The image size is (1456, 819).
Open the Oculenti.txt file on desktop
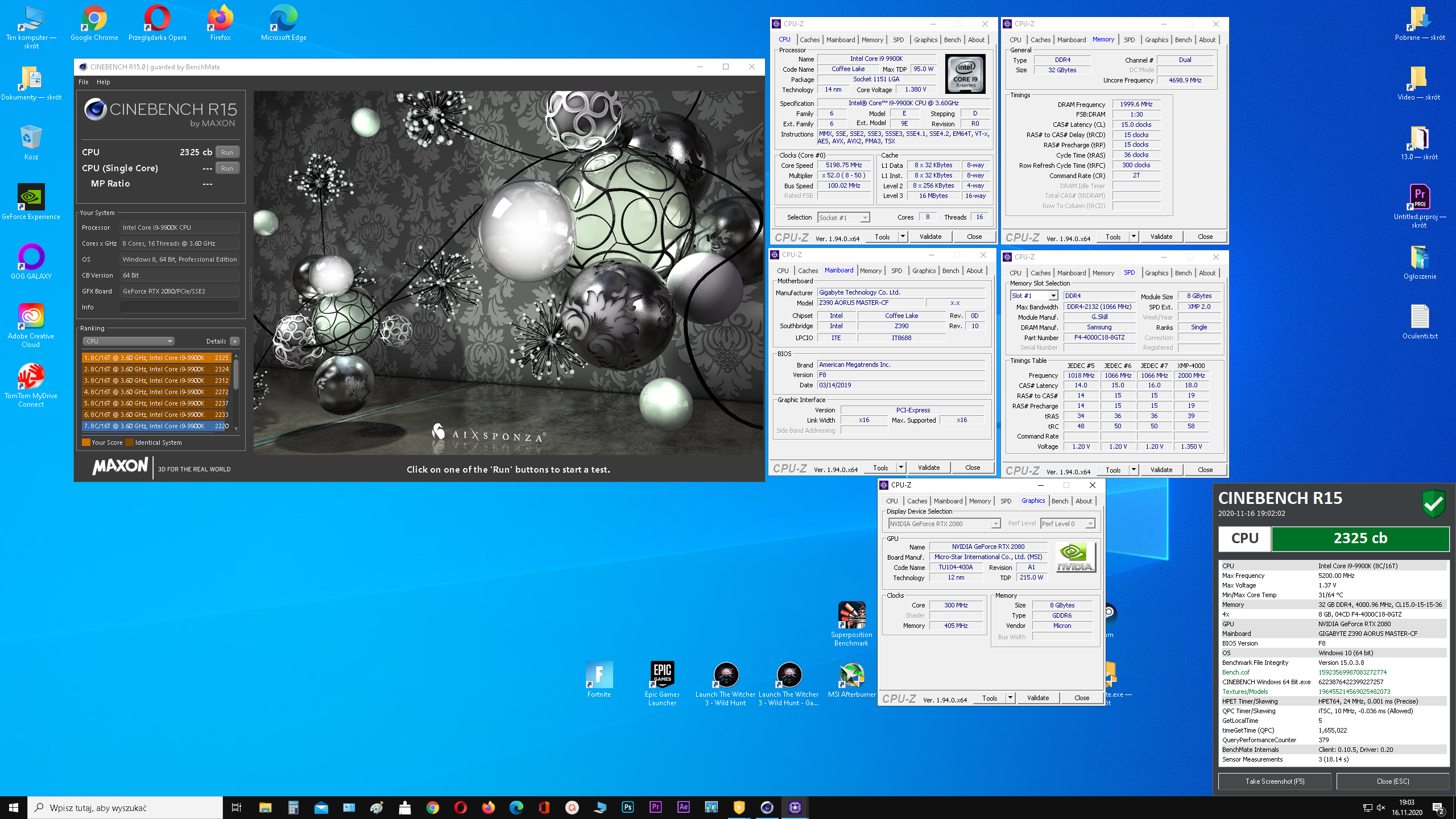click(x=1420, y=321)
